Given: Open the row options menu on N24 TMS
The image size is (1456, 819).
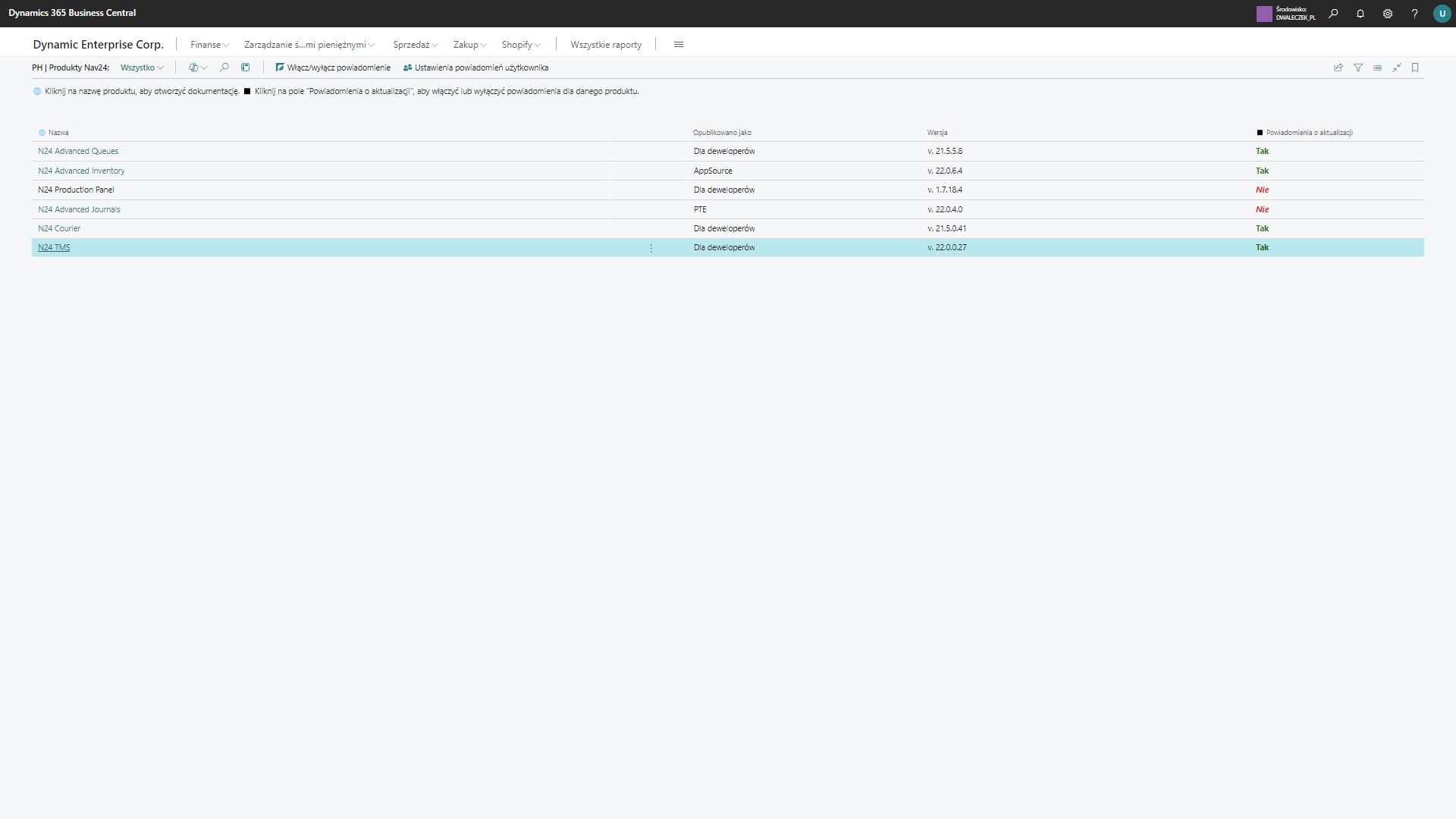Looking at the screenshot, I should (x=650, y=247).
